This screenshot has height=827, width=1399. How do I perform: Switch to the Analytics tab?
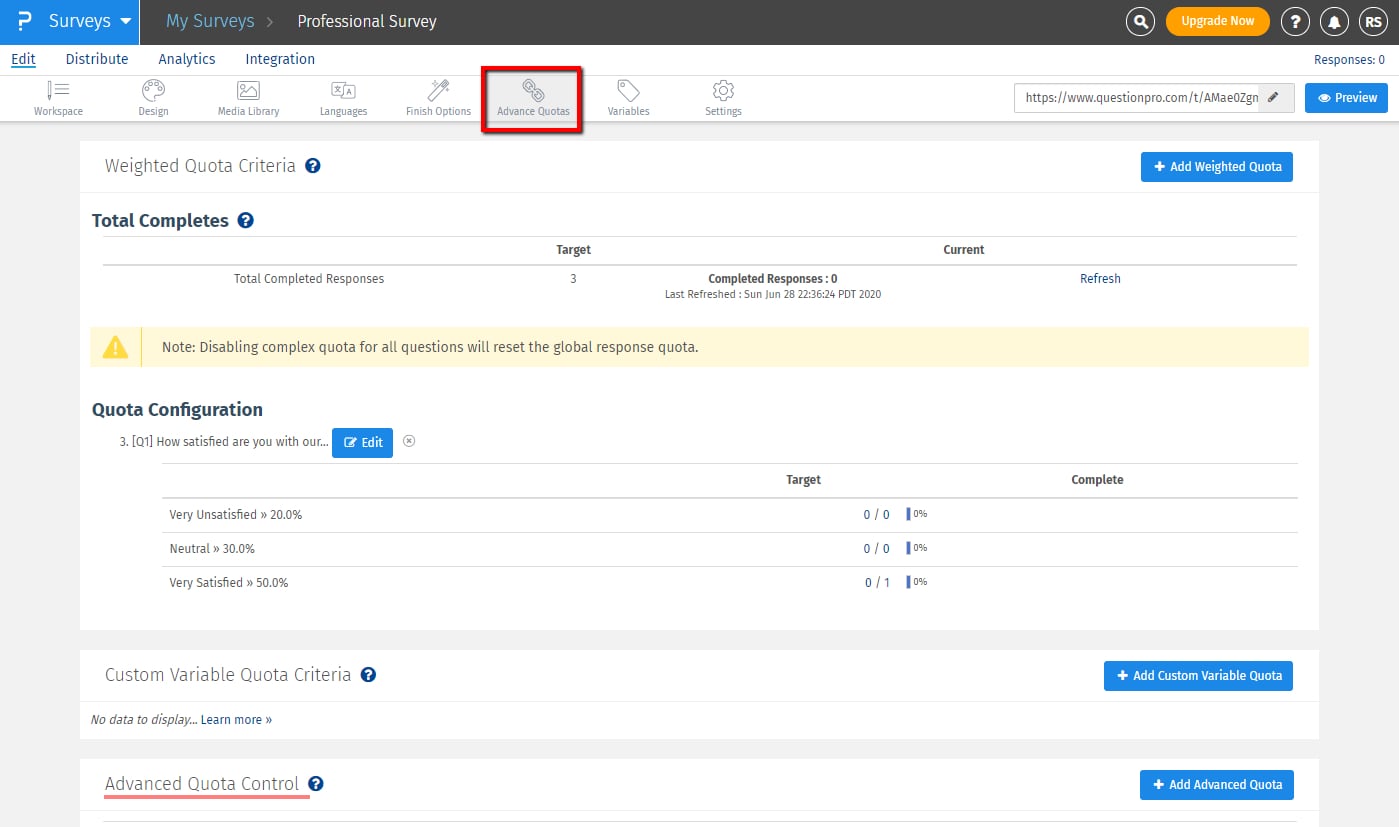click(187, 59)
